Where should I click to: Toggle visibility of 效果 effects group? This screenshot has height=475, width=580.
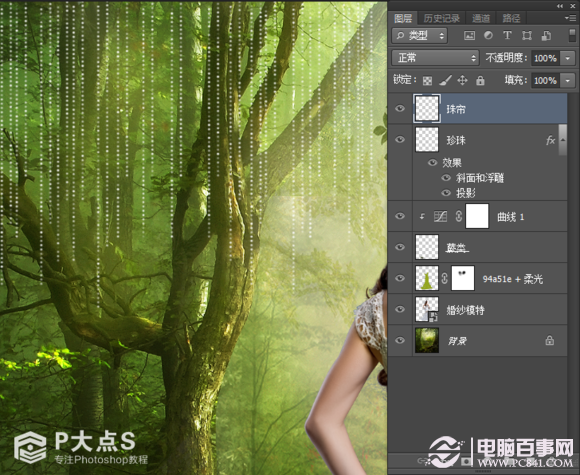[432, 162]
